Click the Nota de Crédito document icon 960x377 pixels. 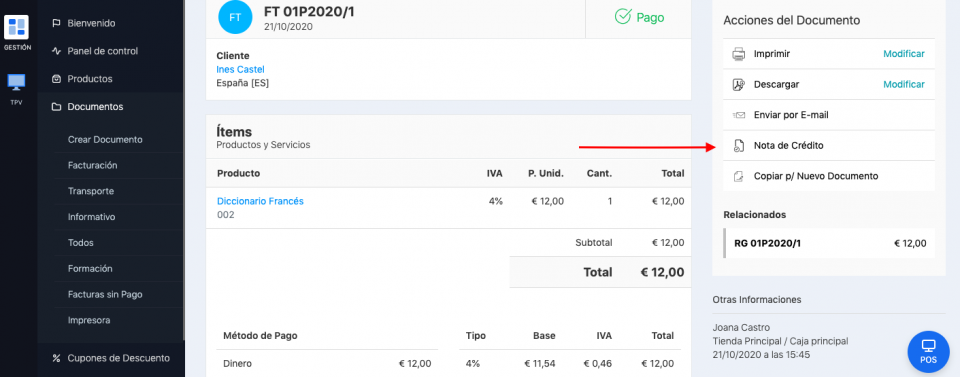click(738, 146)
